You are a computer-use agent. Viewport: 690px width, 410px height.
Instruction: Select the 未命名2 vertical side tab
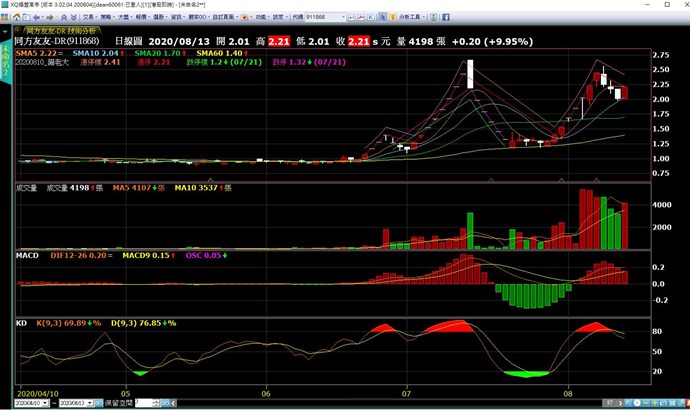[x=6, y=66]
